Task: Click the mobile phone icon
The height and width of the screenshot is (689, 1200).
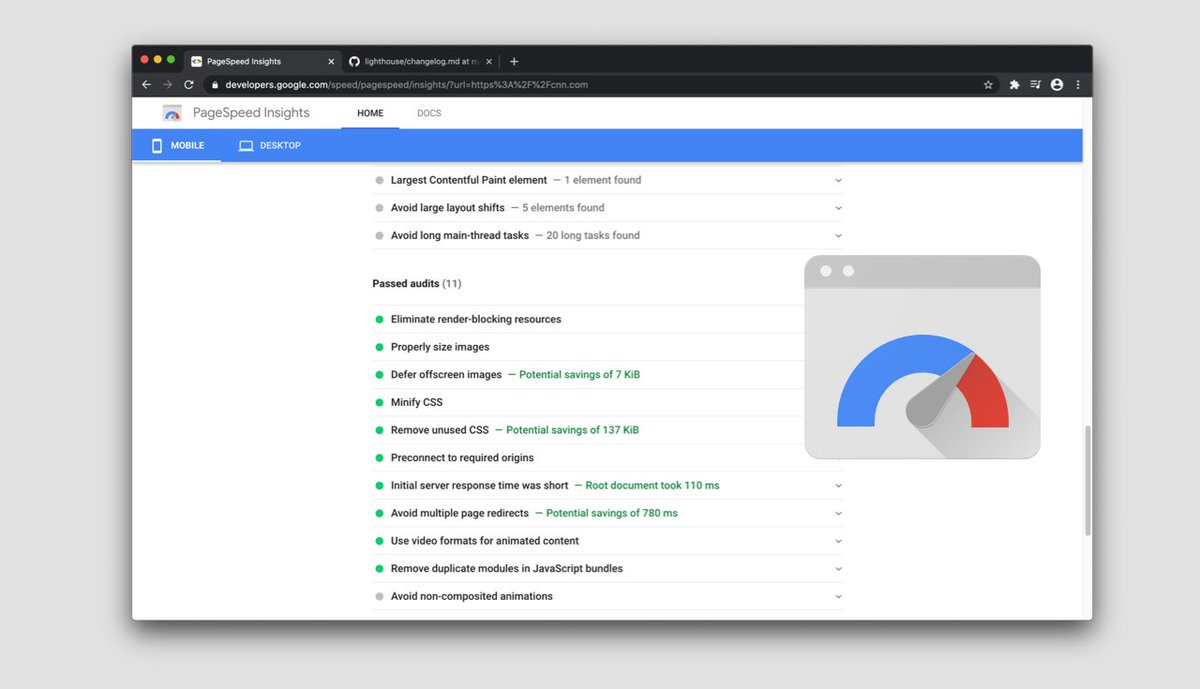Action: tap(157, 146)
